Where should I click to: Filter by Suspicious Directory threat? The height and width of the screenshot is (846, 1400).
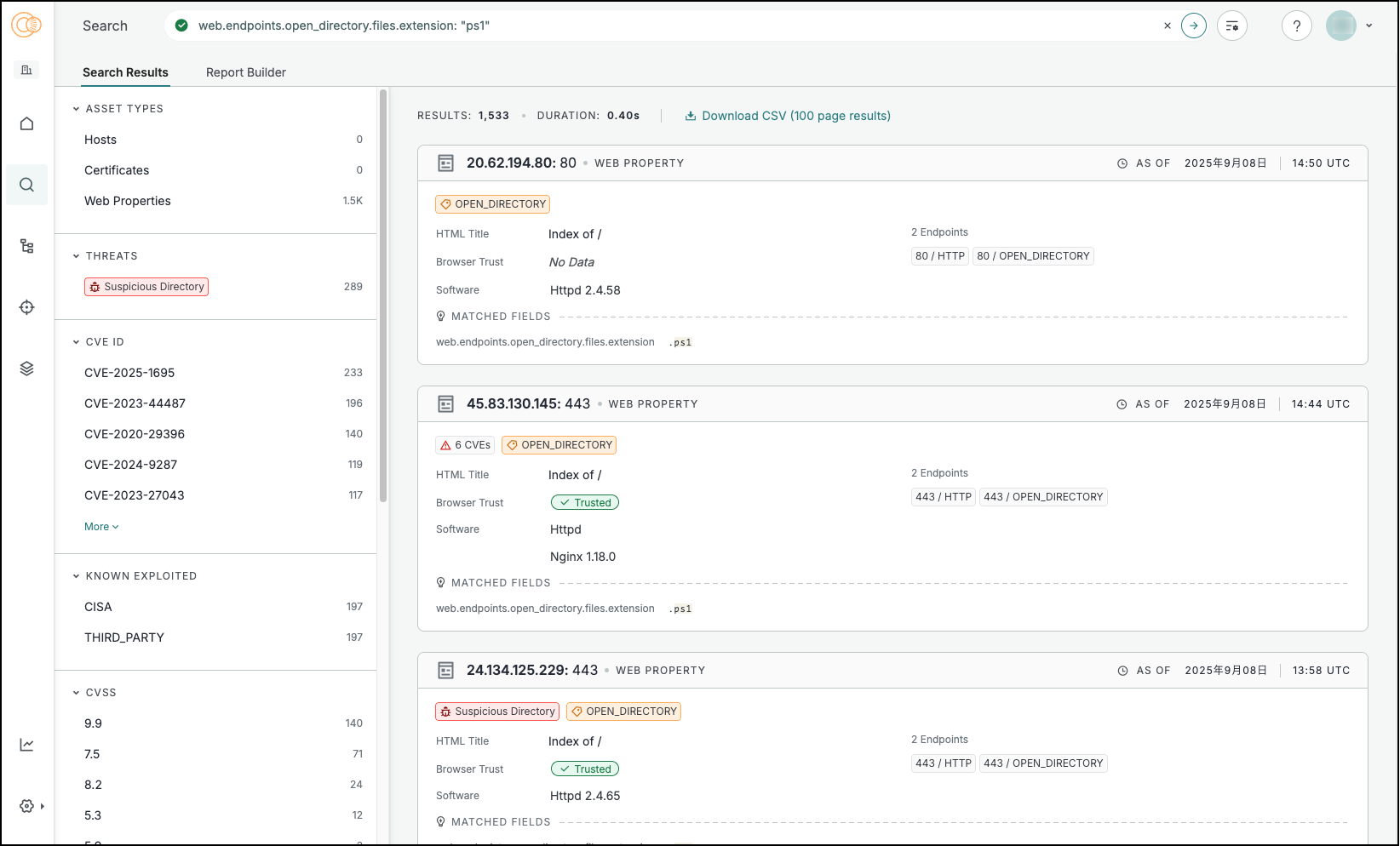[146, 287]
